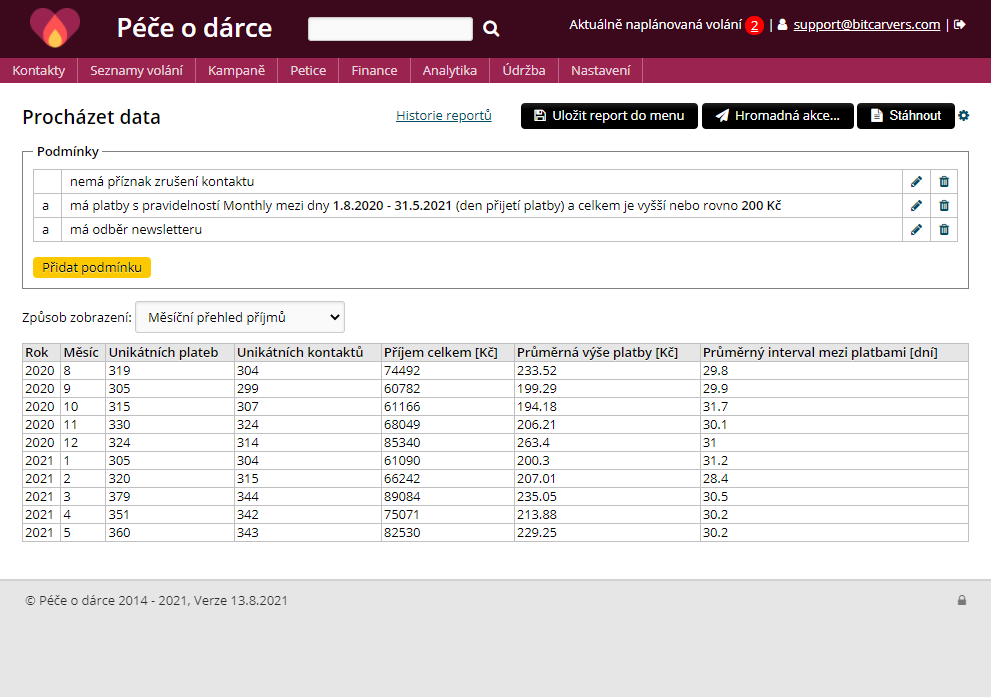
Task: Go to the Analytika menu
Action: [449, 70]
